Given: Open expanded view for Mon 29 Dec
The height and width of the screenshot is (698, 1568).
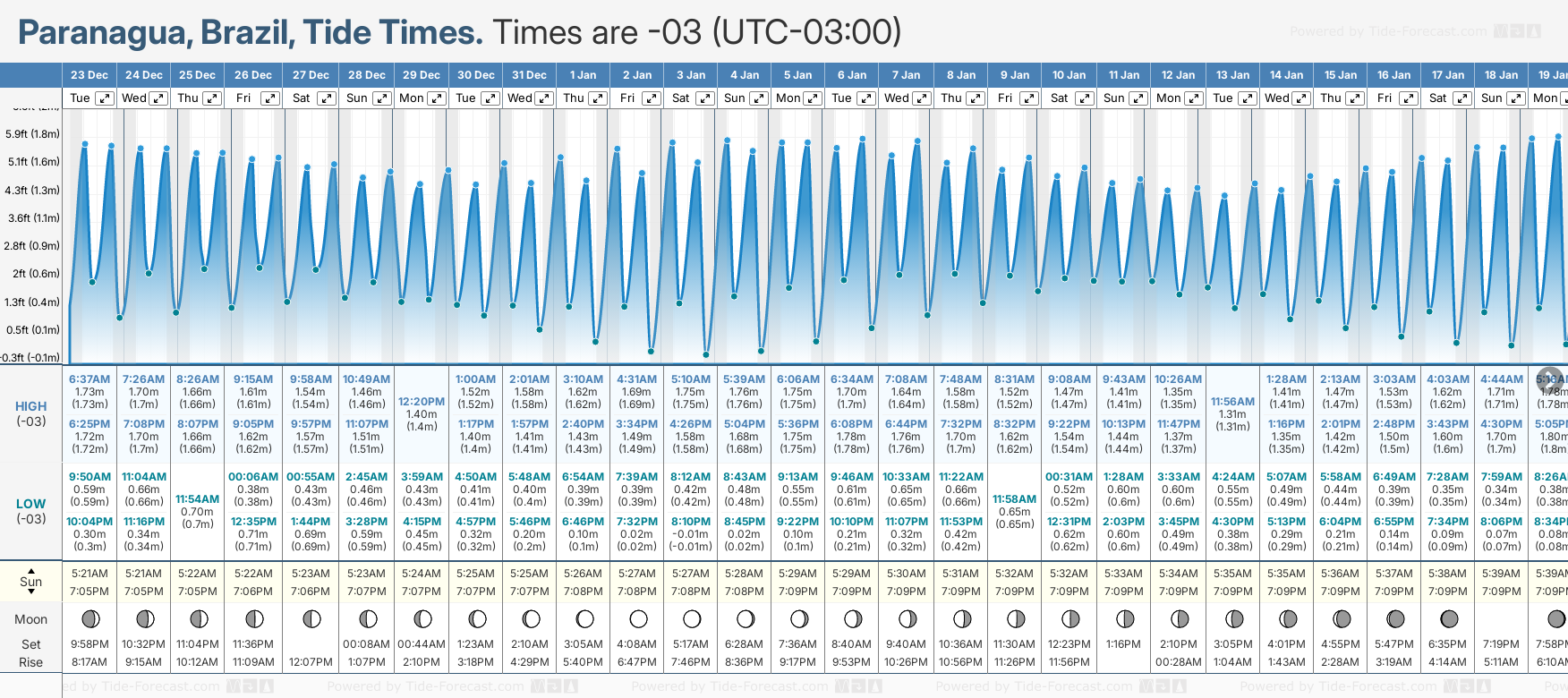Looking at the screenshot, I should point(437,98).
